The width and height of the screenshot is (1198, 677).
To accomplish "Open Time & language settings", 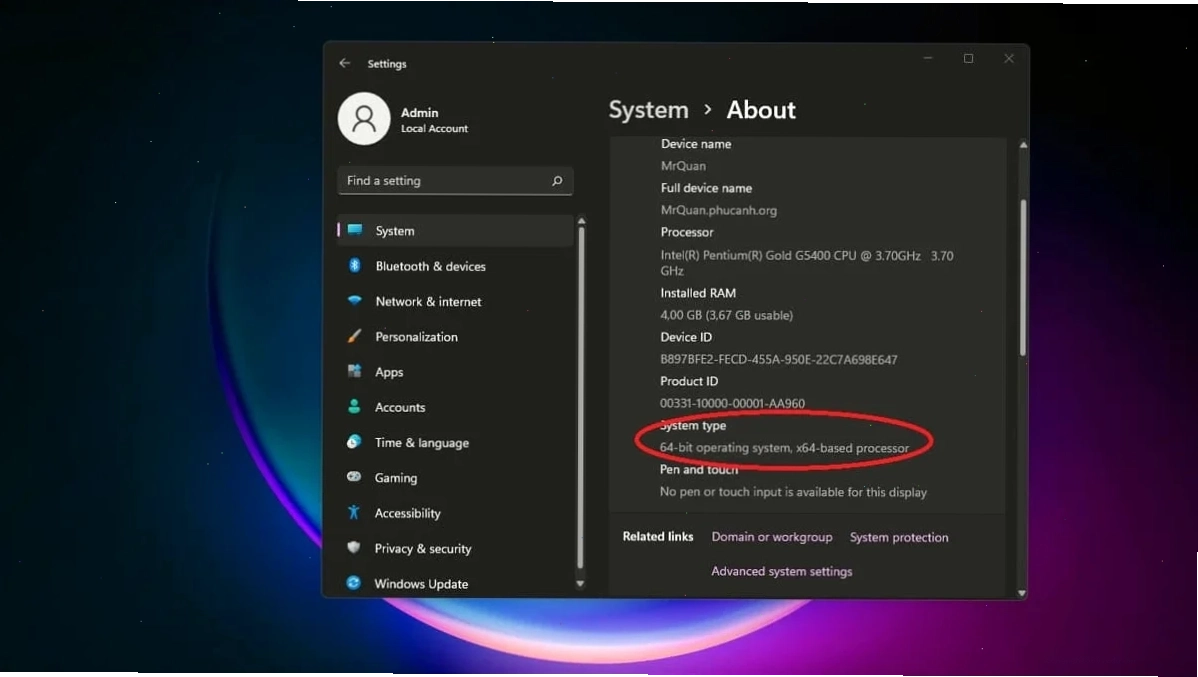I will [x=422, y=442].
